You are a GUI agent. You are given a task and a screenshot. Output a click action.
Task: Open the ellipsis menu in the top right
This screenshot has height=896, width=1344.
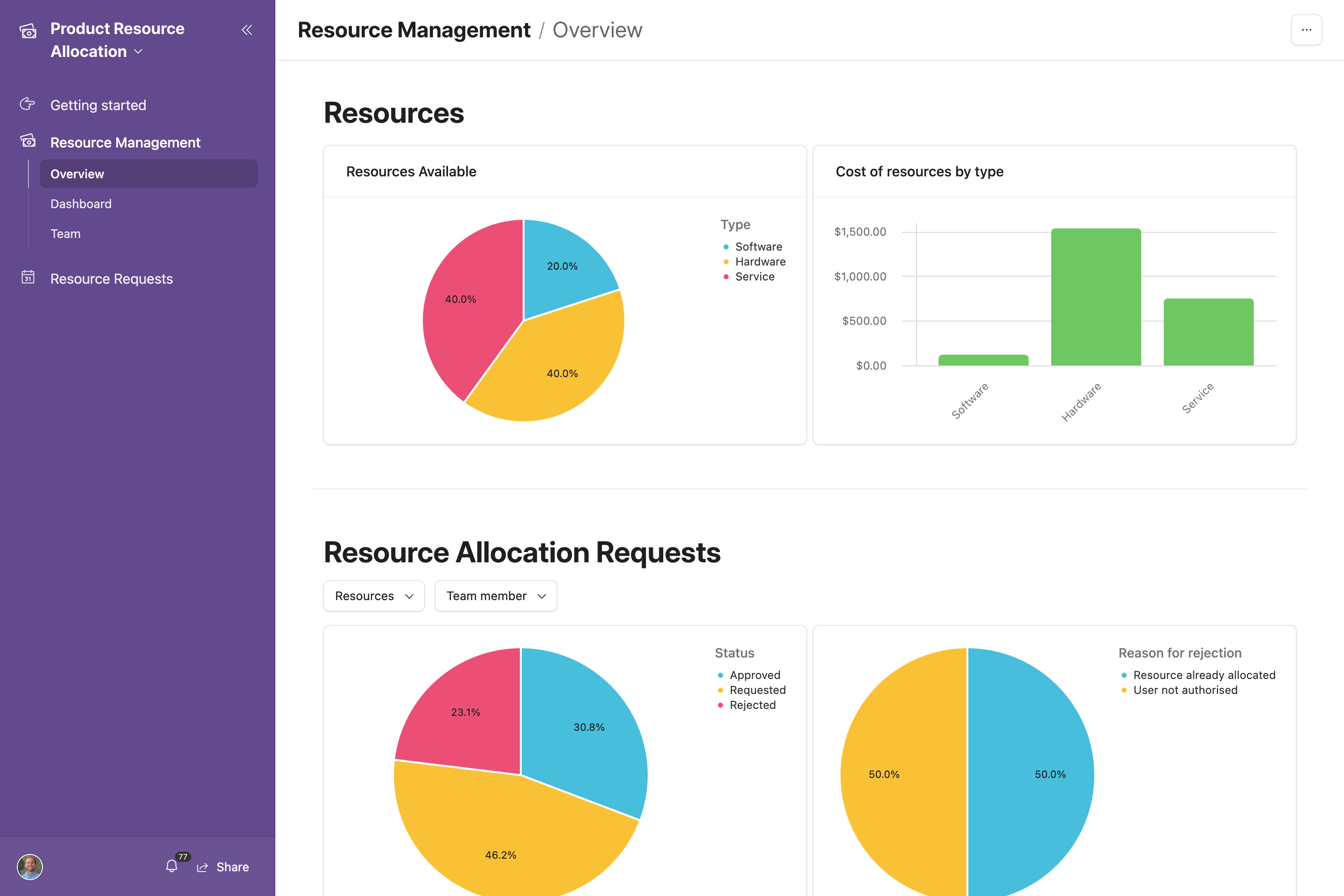(x=1306, y=30)
